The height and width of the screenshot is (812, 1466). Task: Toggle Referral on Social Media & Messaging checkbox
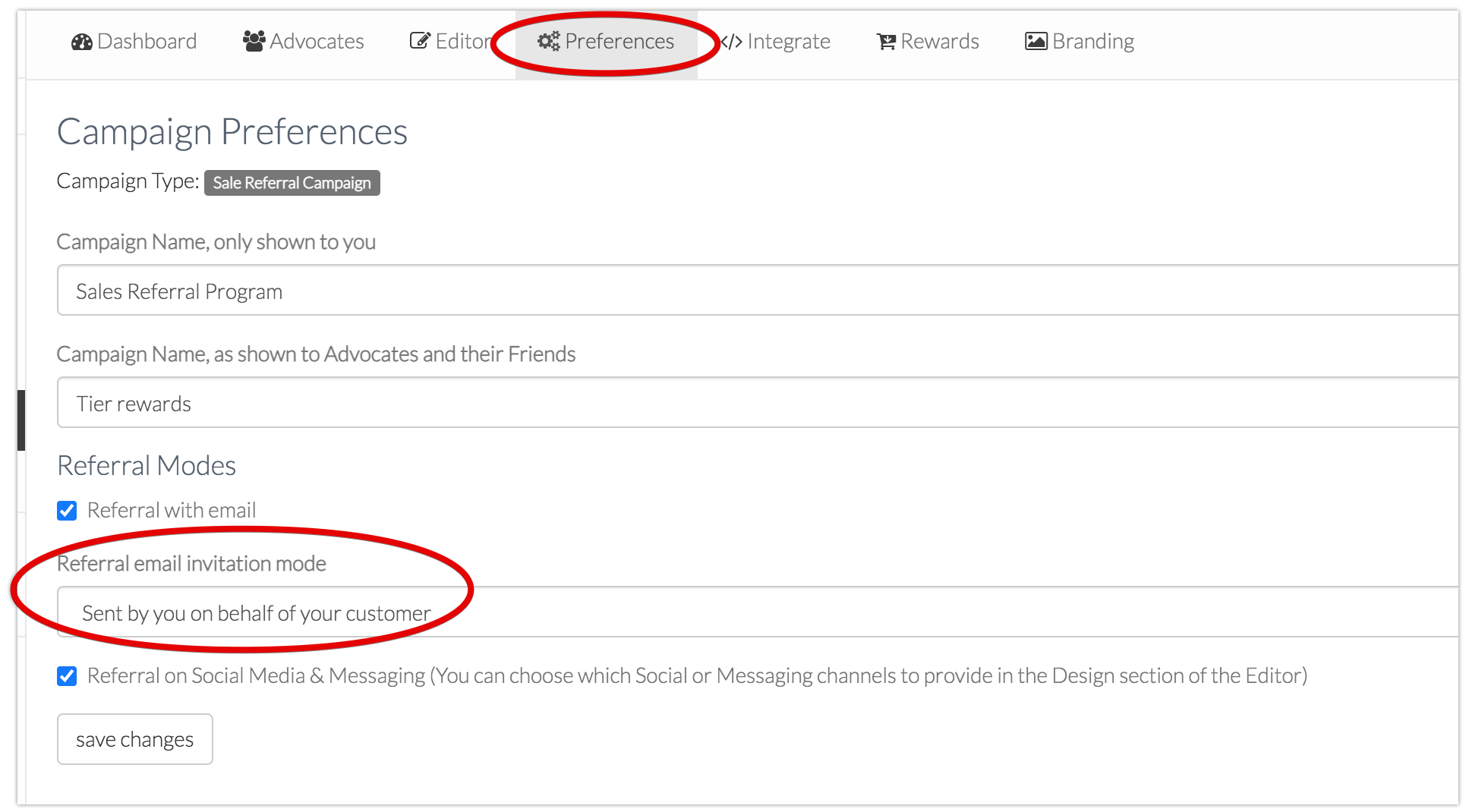pyautogui.click(x=67, y=676)
